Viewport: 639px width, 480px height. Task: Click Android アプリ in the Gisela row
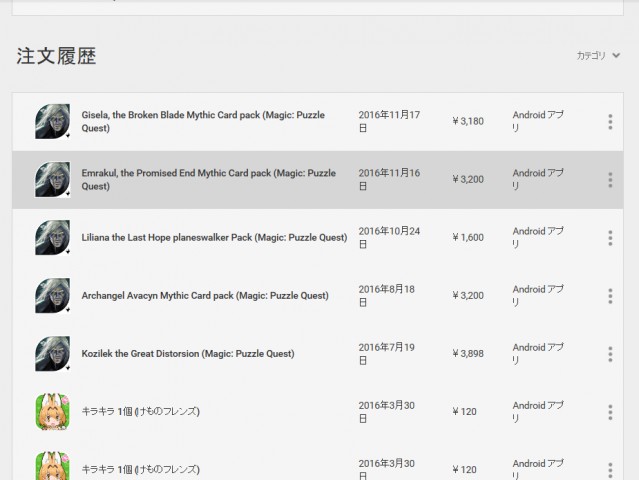click(x=538, y=121)
